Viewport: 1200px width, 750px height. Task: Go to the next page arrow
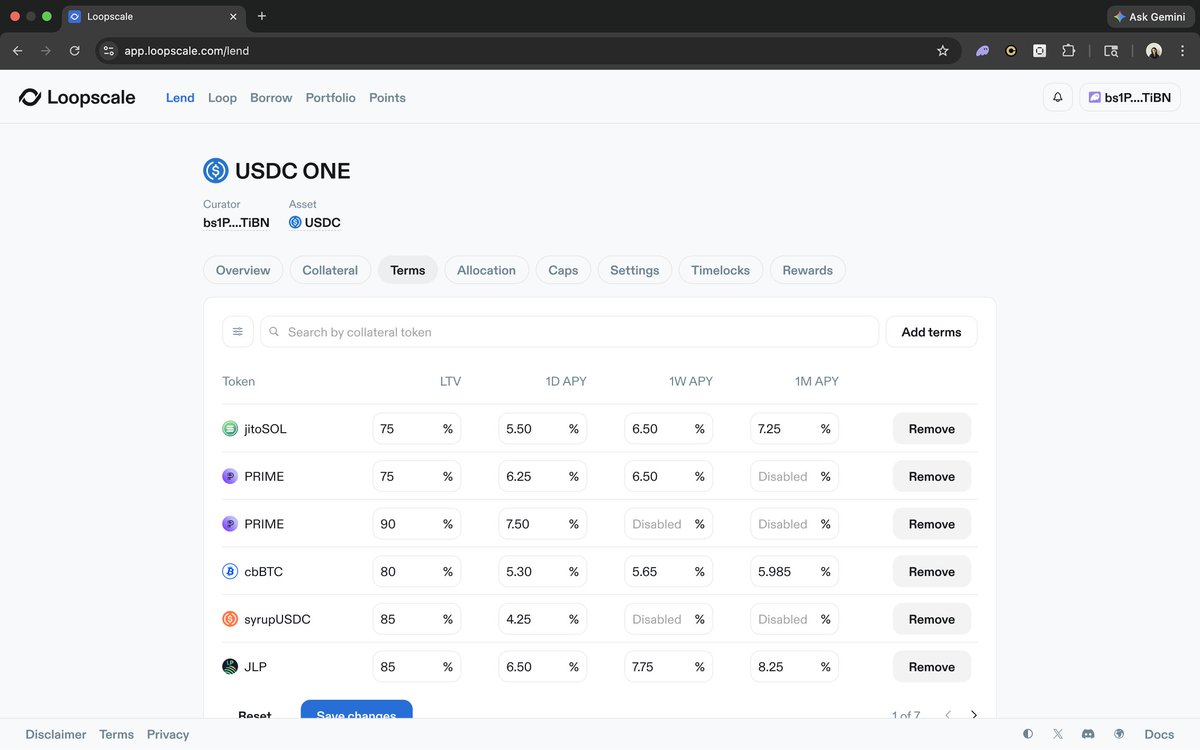point(974,715)
